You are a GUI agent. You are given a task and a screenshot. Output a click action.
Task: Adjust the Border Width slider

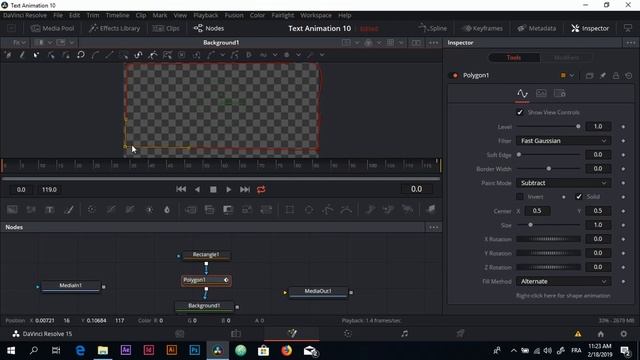[549, 169]
